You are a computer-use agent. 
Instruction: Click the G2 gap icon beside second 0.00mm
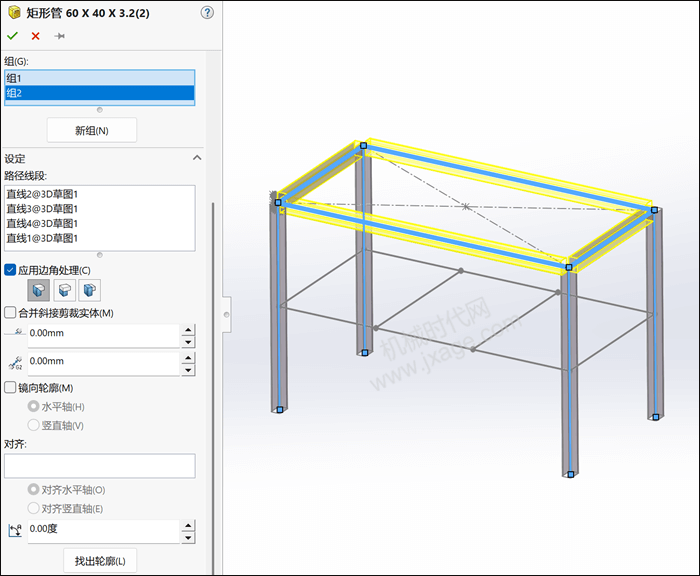pos(15,363)
